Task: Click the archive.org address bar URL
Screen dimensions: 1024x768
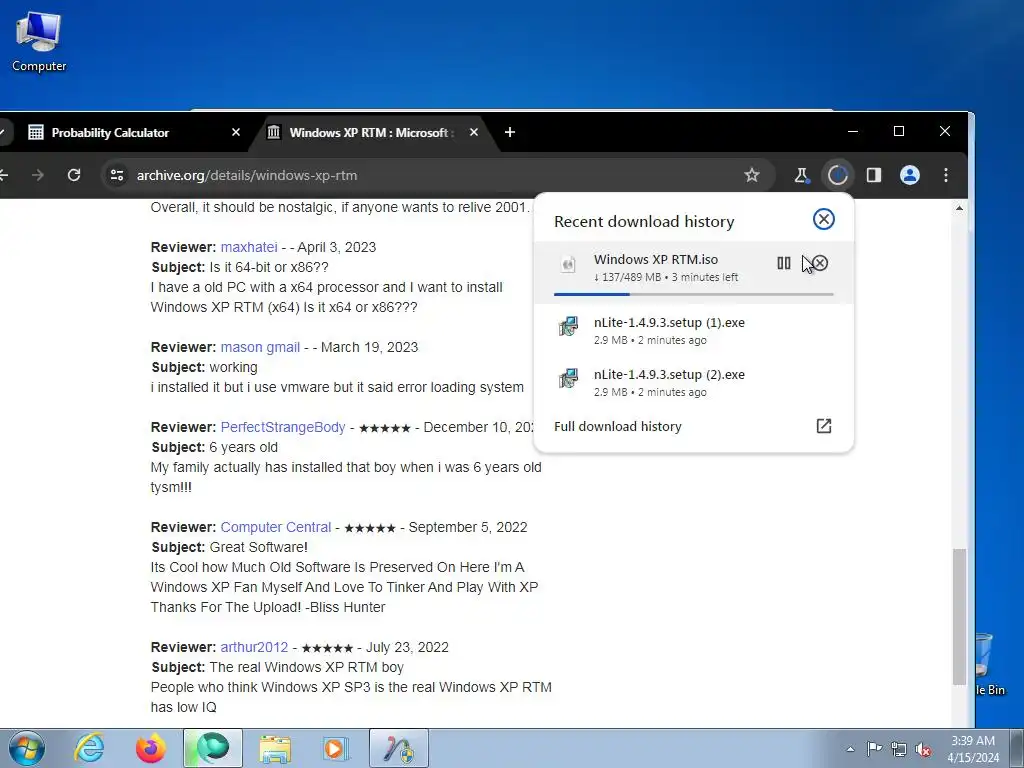Action: (x=247, y=175)
